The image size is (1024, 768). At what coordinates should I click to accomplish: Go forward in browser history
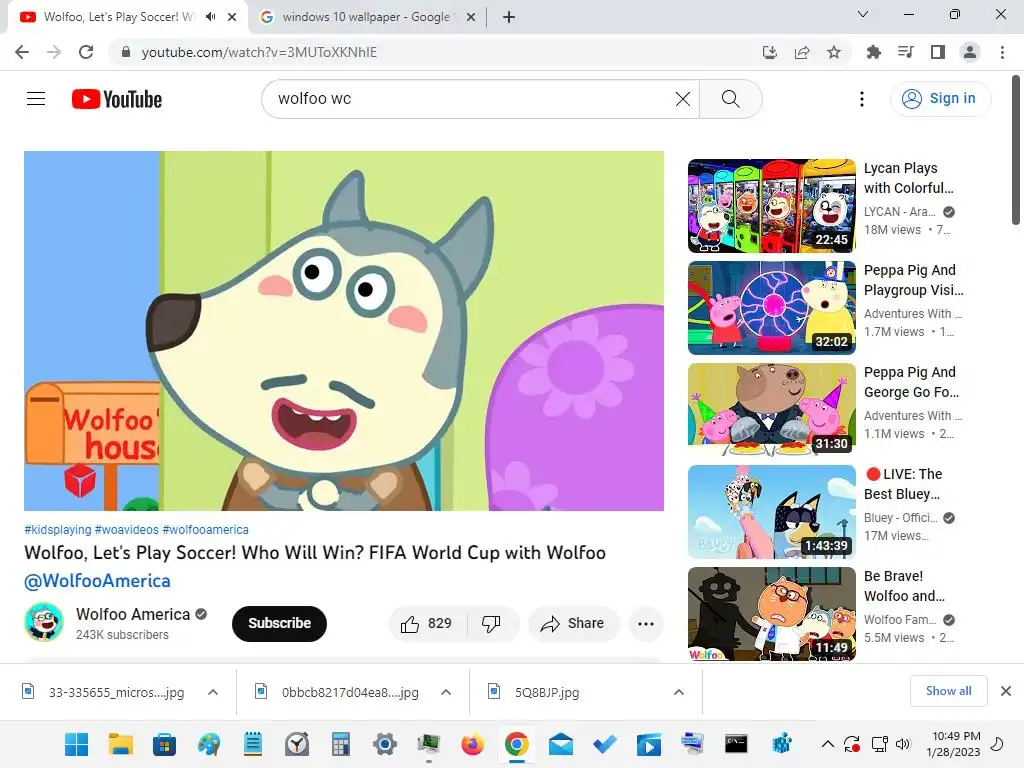(54, 52)
